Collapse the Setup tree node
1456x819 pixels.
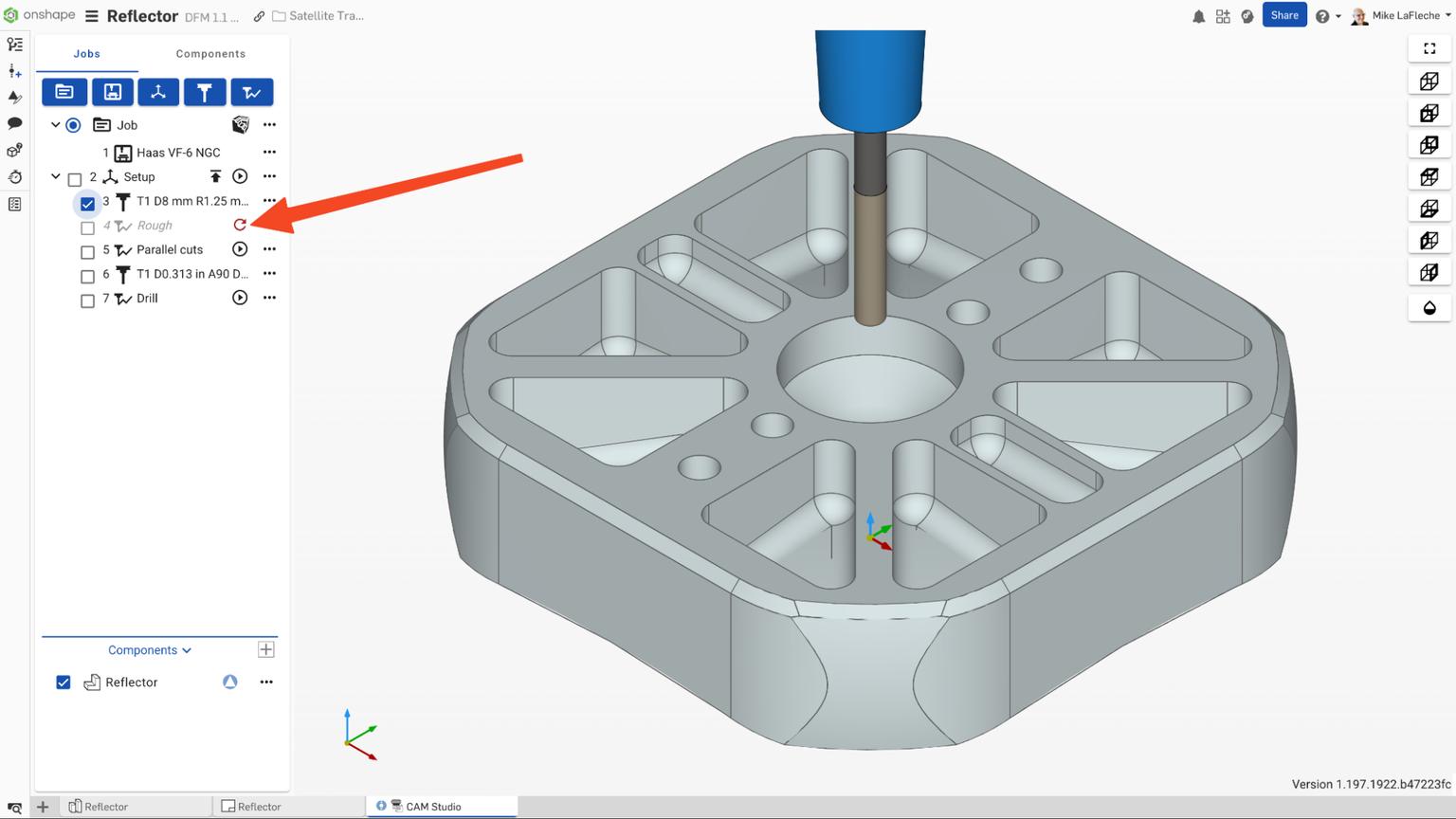point(55,176)
